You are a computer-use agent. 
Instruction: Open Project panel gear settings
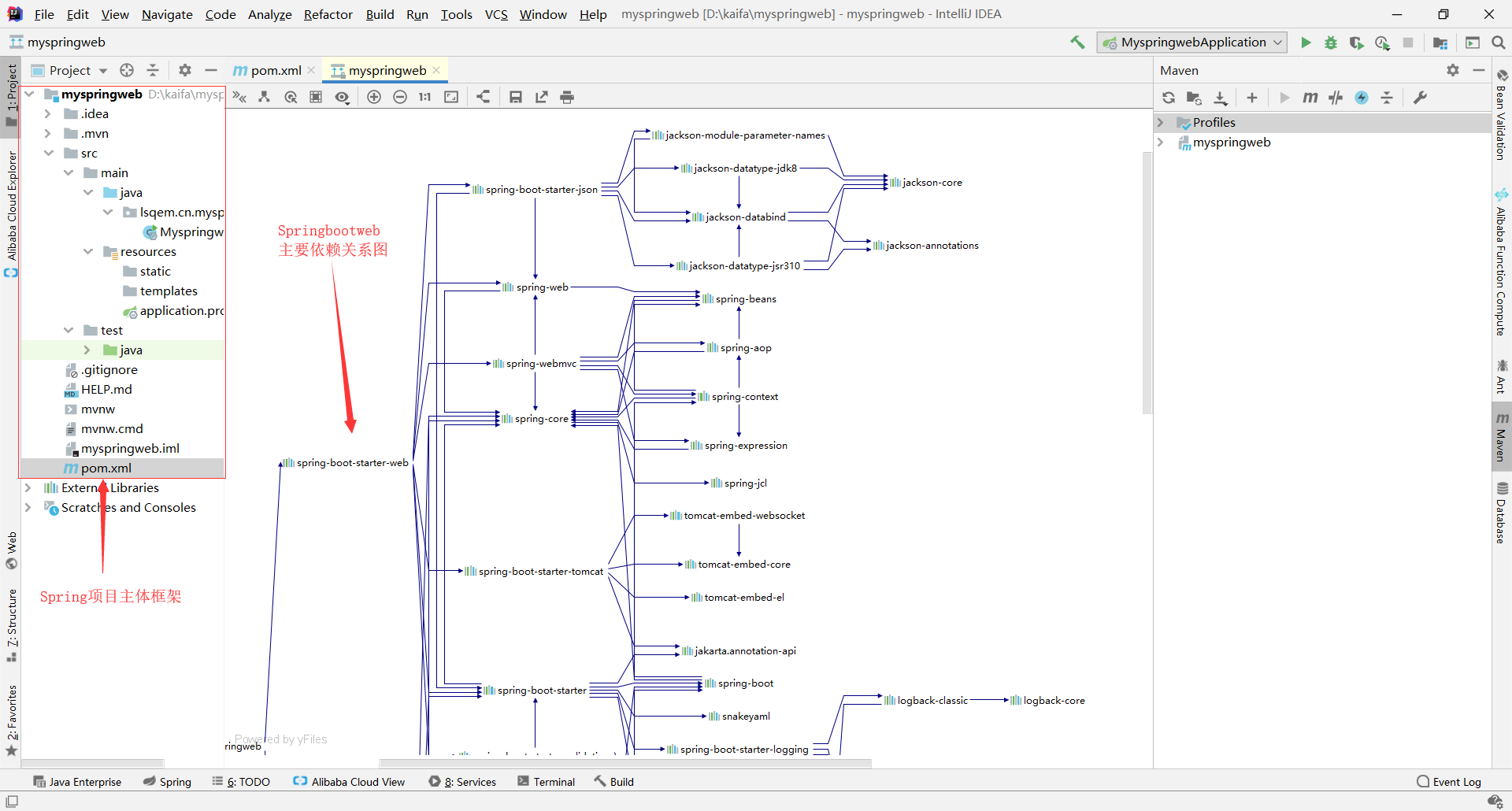pos(185,70)
